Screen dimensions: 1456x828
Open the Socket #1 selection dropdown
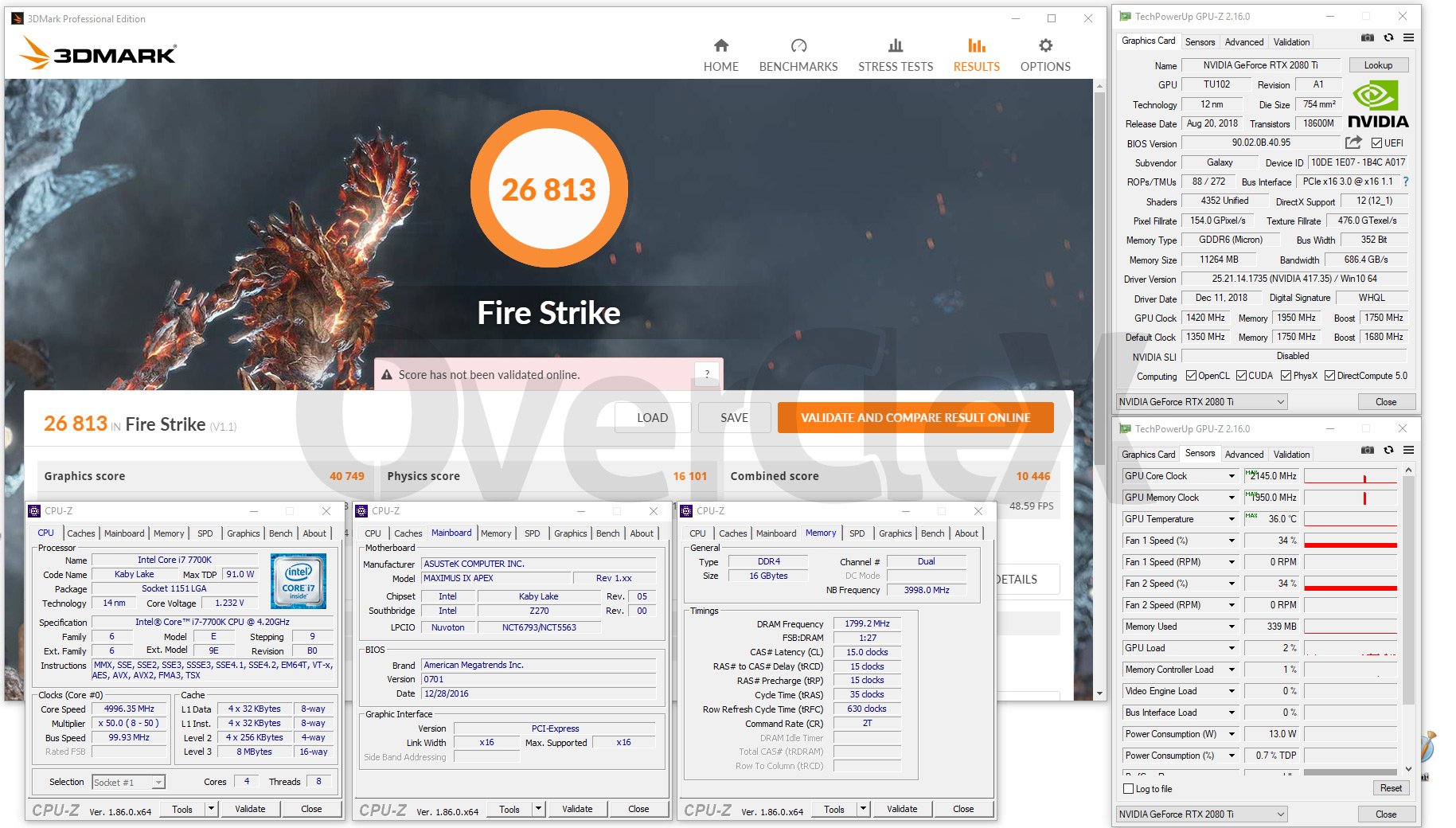pyautogui.click(x=158, y=783)
